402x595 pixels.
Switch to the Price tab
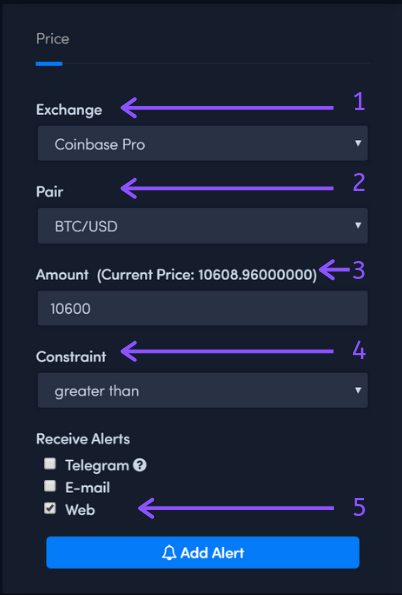coord(52,39)
